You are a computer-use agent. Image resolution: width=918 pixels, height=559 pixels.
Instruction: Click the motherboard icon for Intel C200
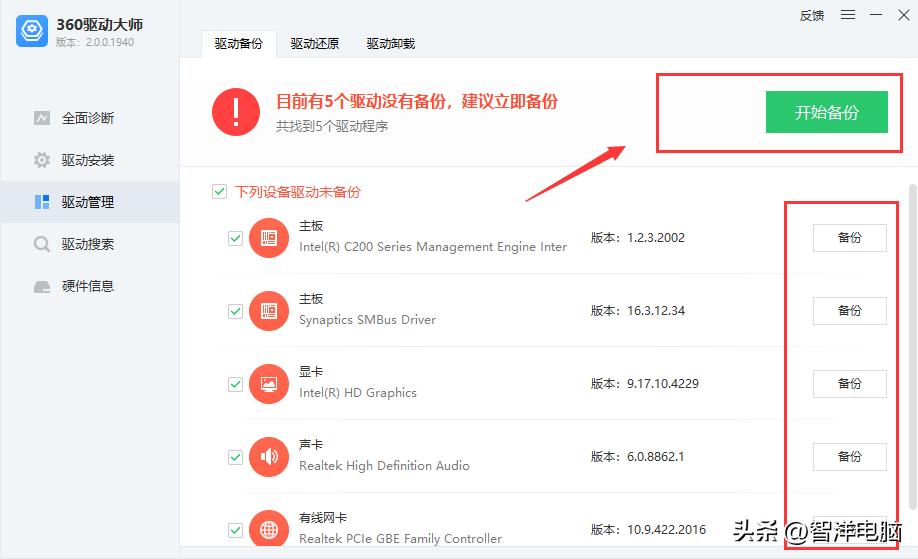tap(269, 238)
